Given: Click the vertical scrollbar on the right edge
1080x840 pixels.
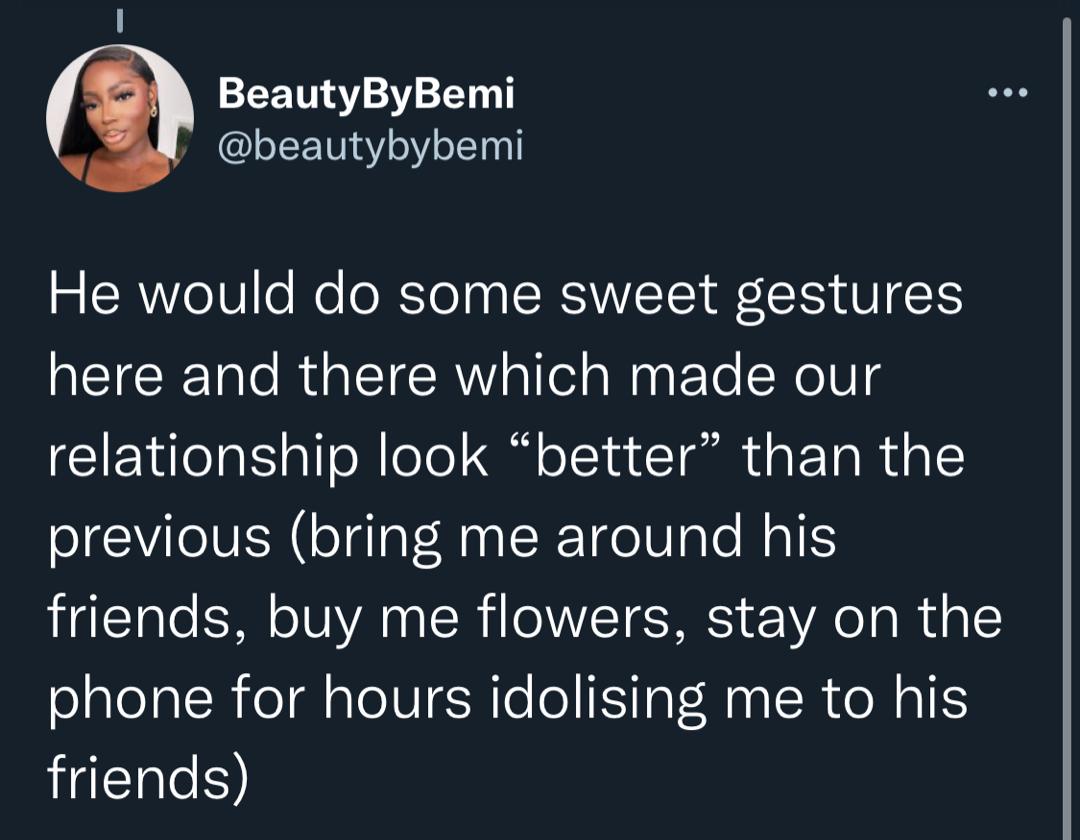Looking at the screenshot, I should click(x=1064, y=420).
